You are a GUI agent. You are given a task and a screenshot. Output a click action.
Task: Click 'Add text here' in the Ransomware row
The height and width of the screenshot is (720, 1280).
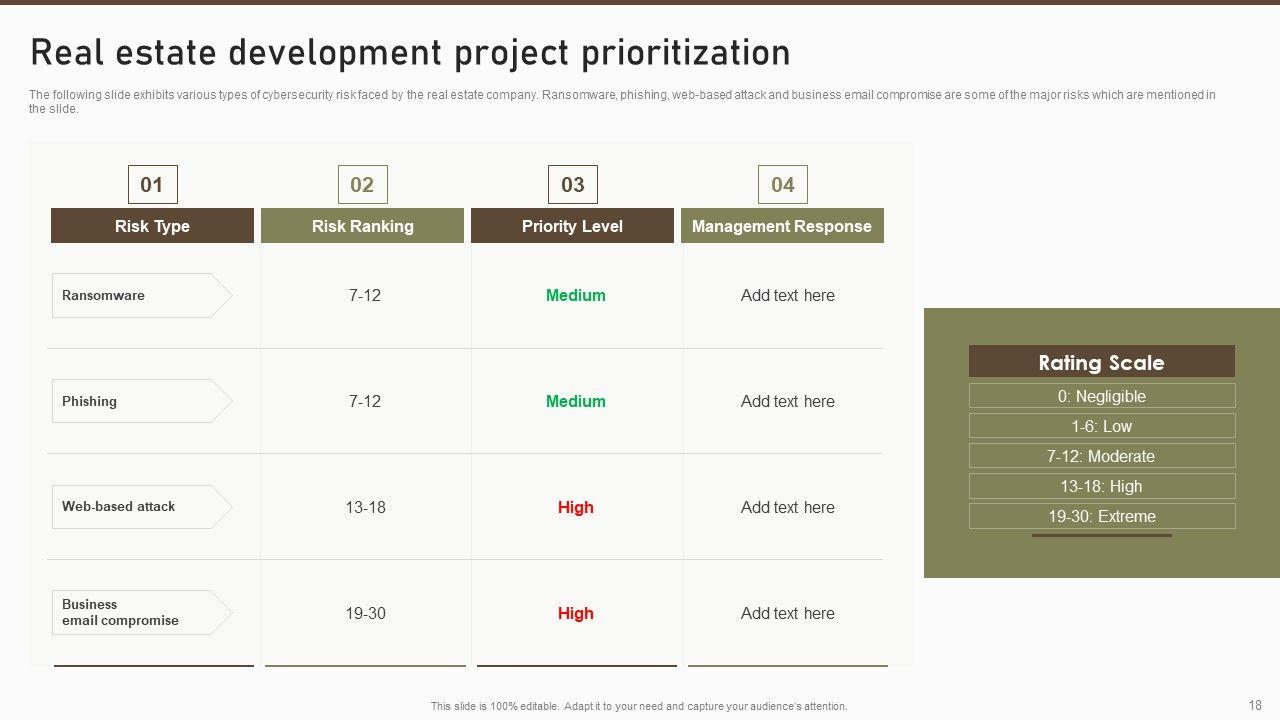(x=787, y=295)
